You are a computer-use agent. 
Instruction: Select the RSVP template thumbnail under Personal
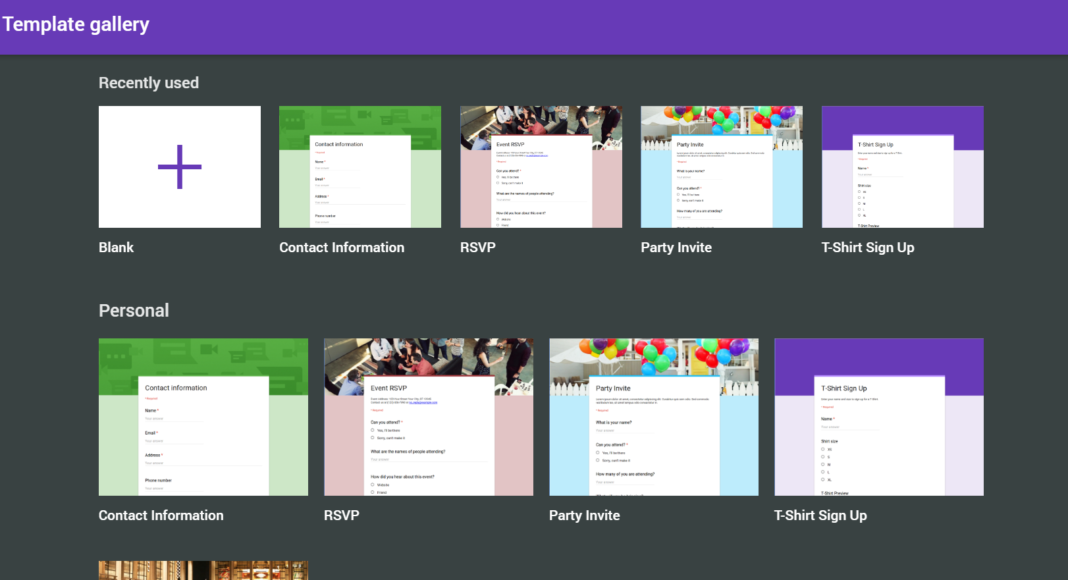coord(428,417)
